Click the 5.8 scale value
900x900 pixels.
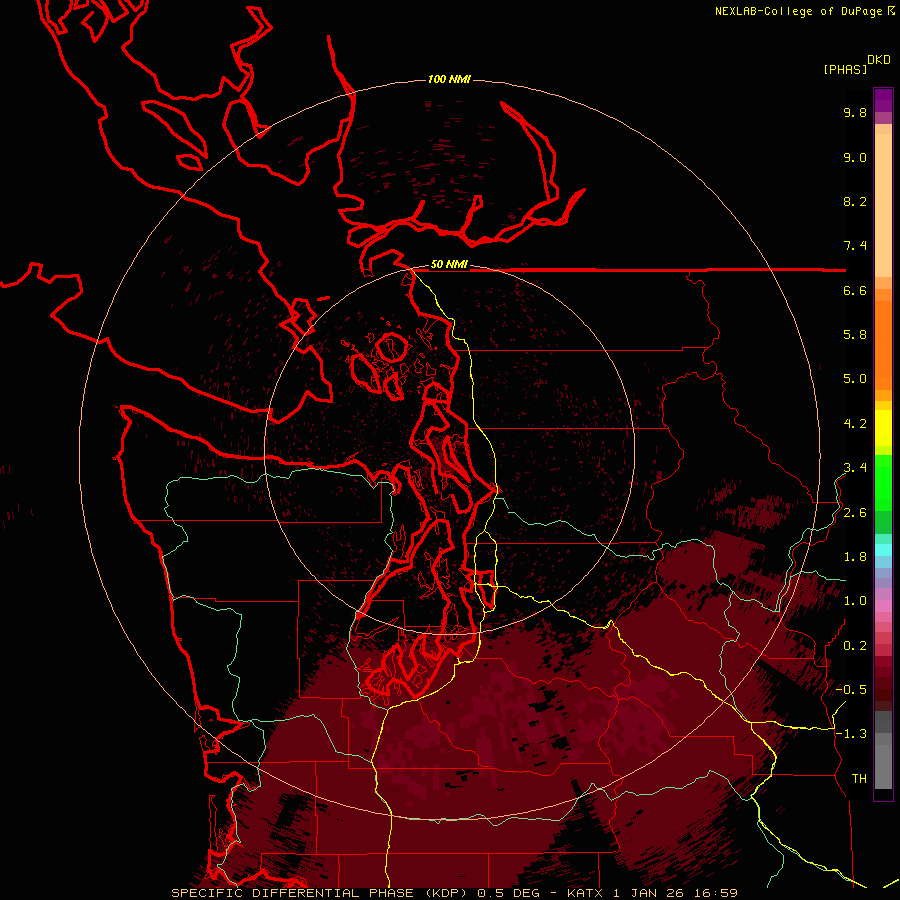855,335
